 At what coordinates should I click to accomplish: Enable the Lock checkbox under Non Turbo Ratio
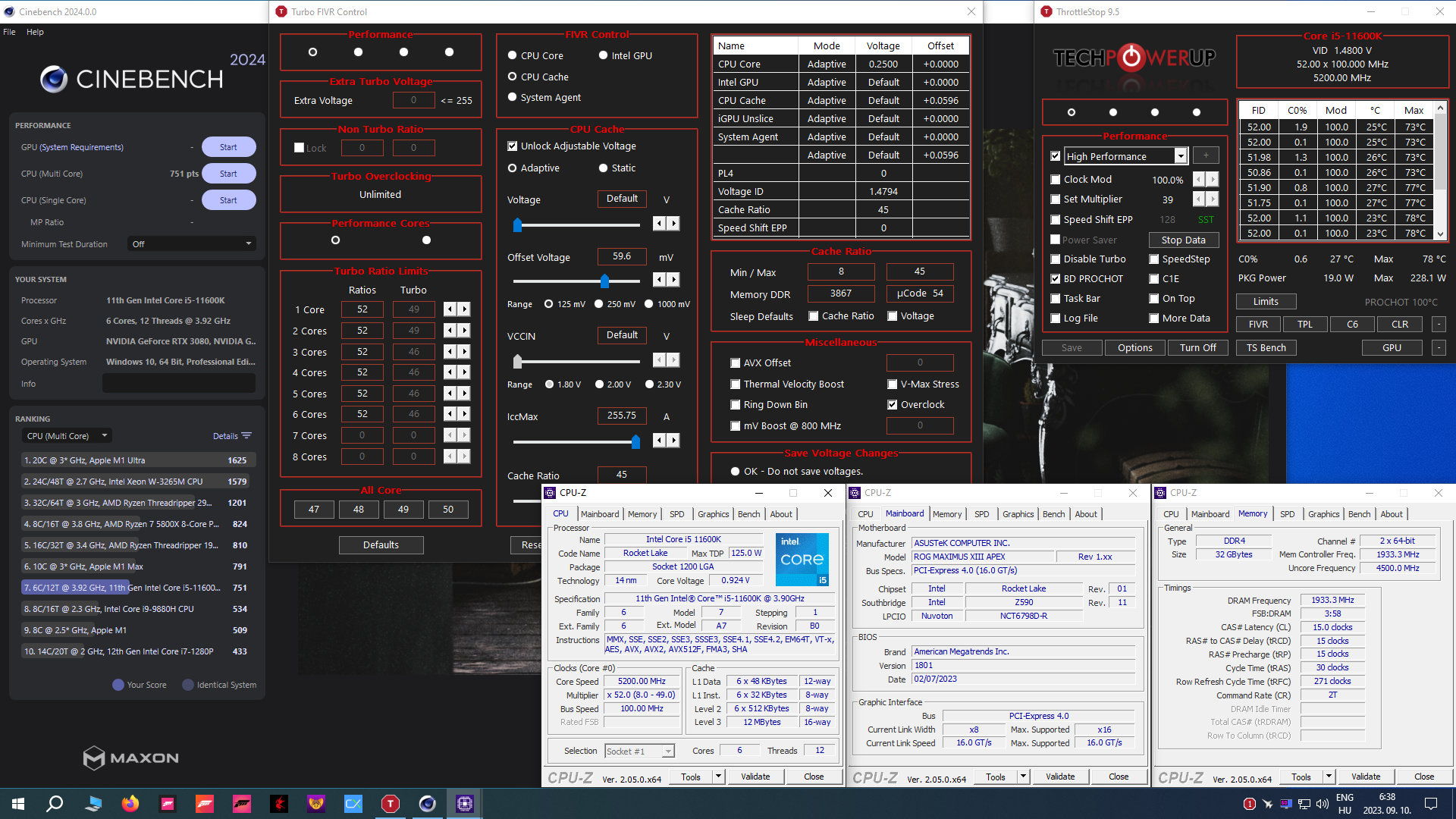(x=300, y=148)
